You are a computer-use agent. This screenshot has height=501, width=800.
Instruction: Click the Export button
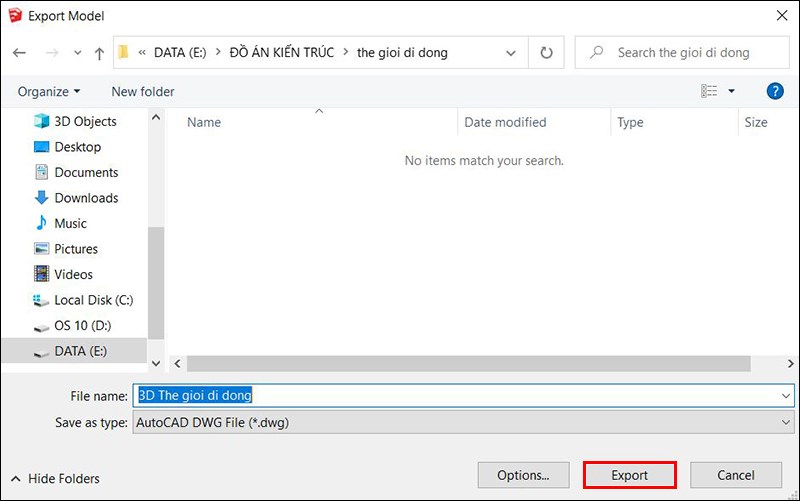click(x=630, y=475)
